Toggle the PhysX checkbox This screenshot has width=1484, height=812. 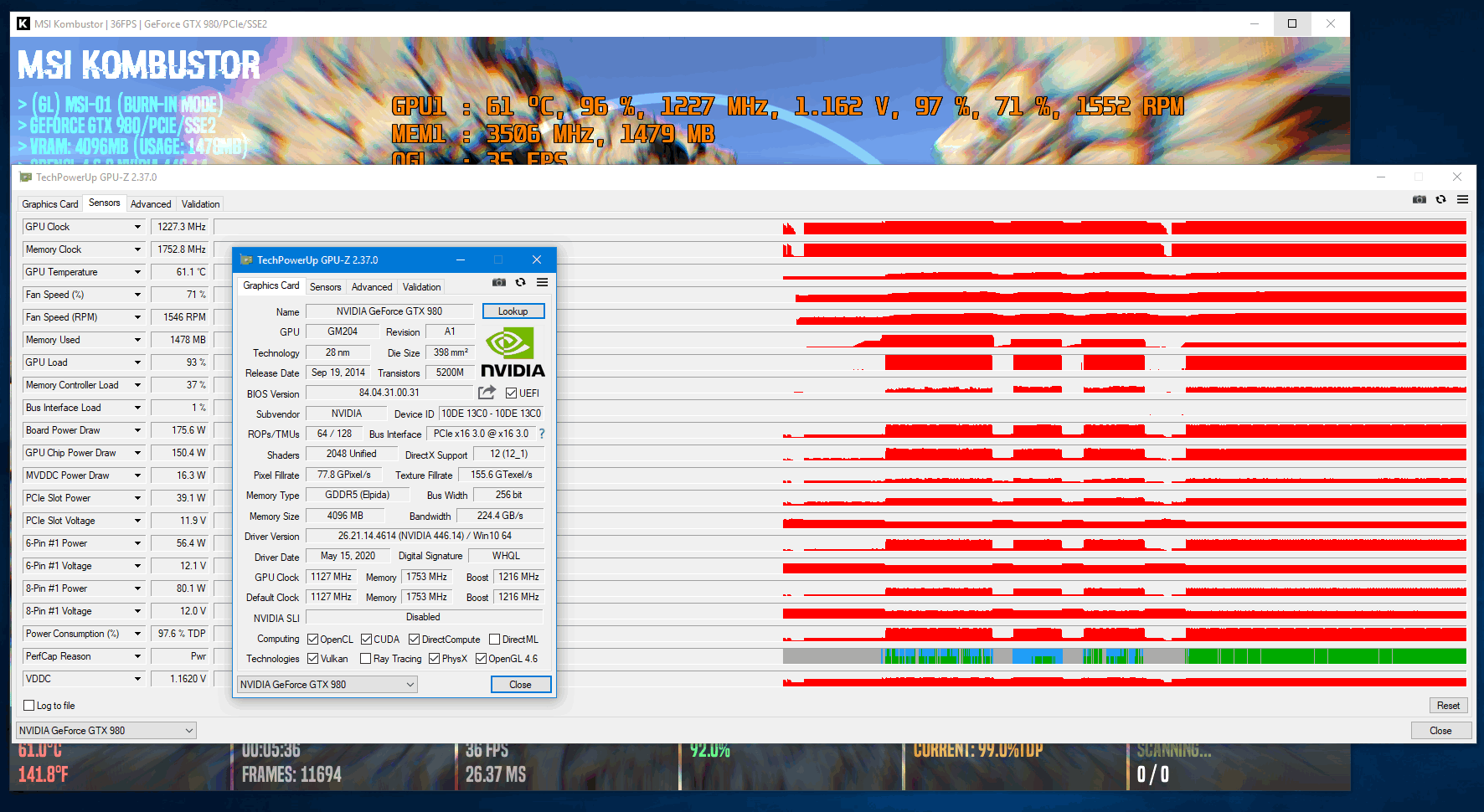(x=434, y=658)
